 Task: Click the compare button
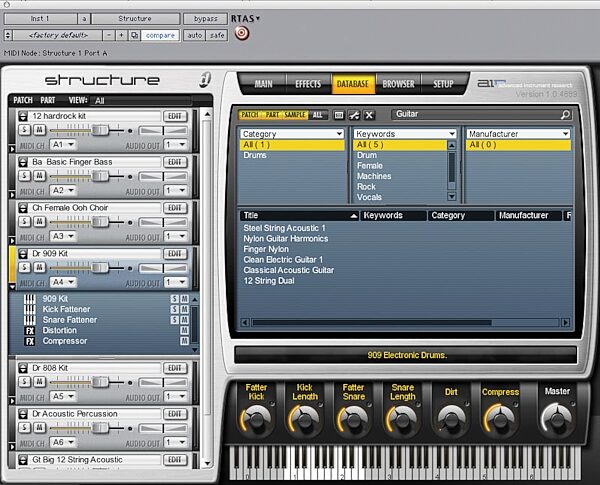(x=160, y=35)
